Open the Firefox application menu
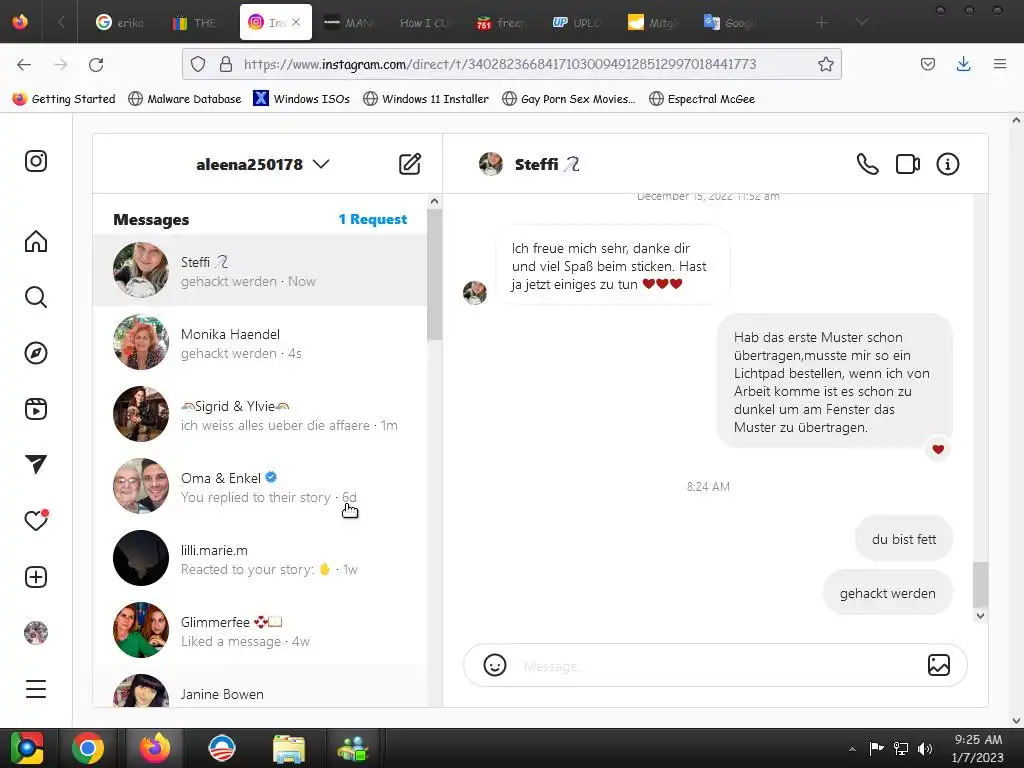The width and height of the screenshot is (1024, 768). (x=1000, y=64)
